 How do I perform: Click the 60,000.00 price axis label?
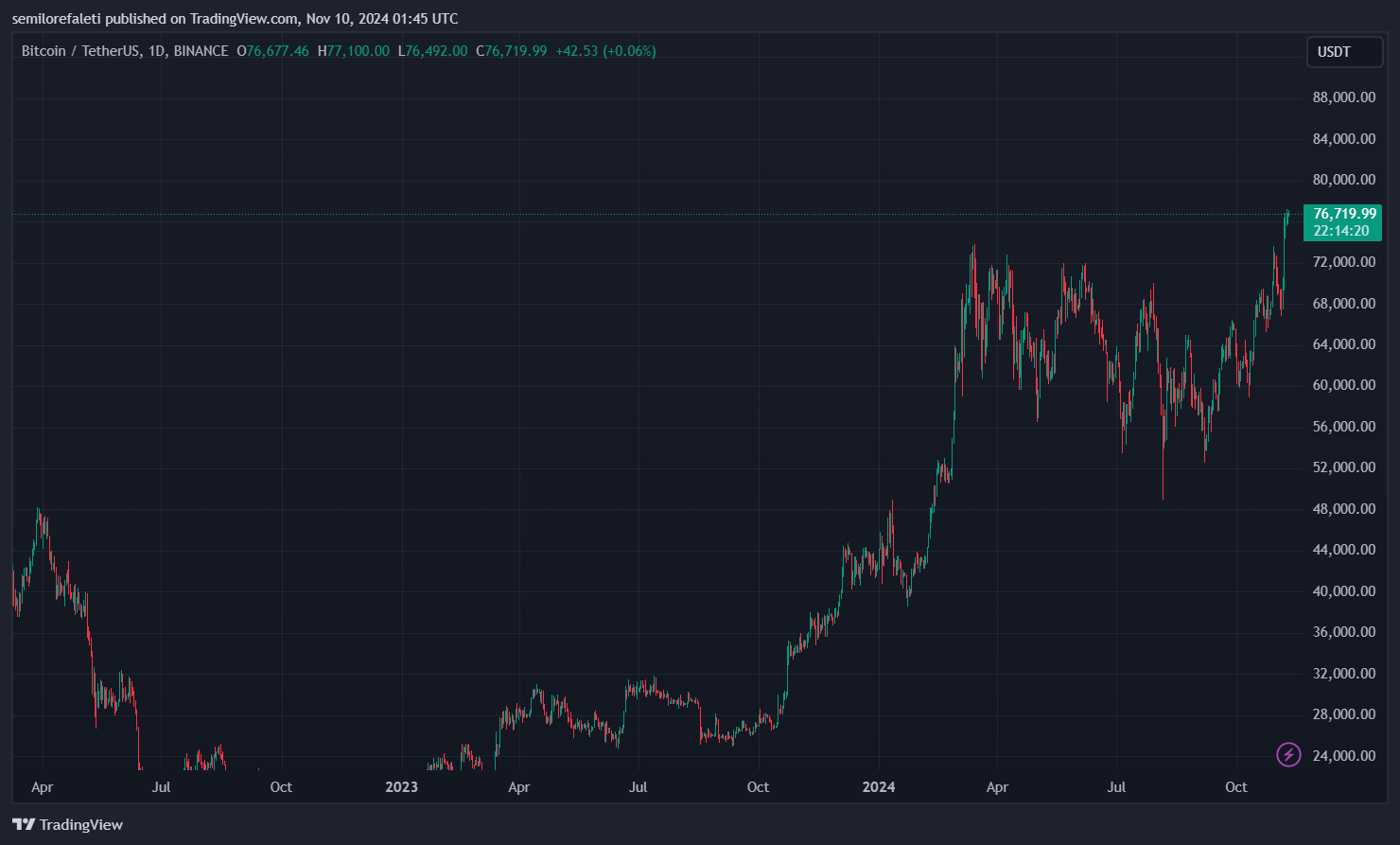coord(1343,385)
